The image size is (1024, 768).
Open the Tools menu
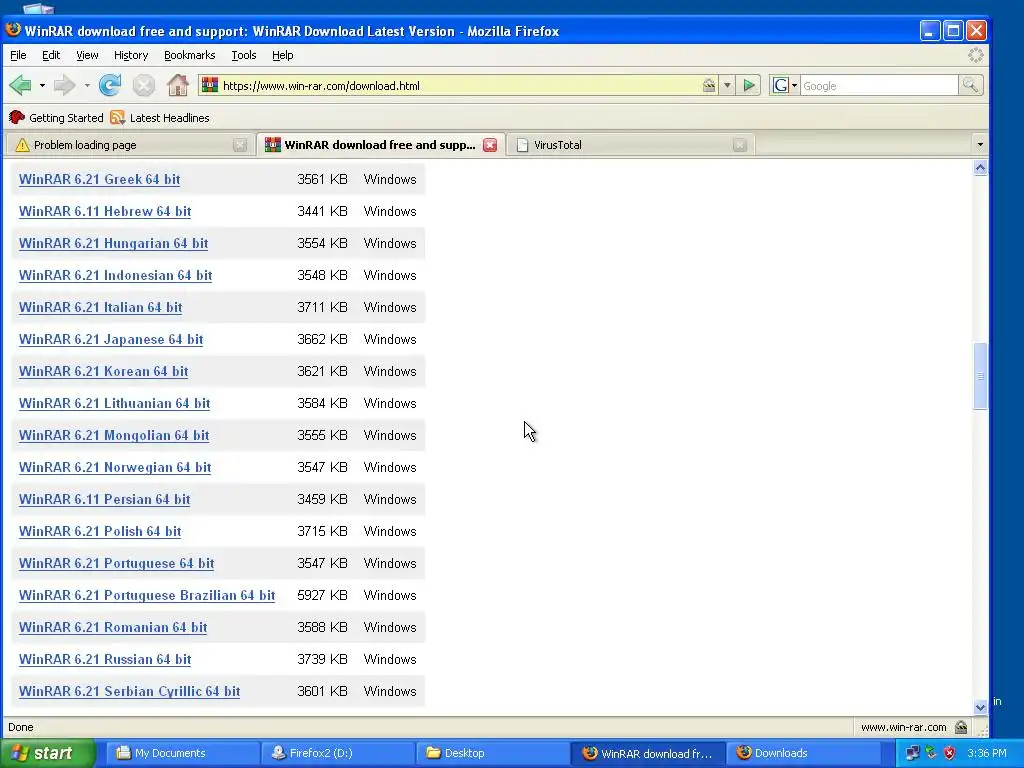tap(244, 56)
